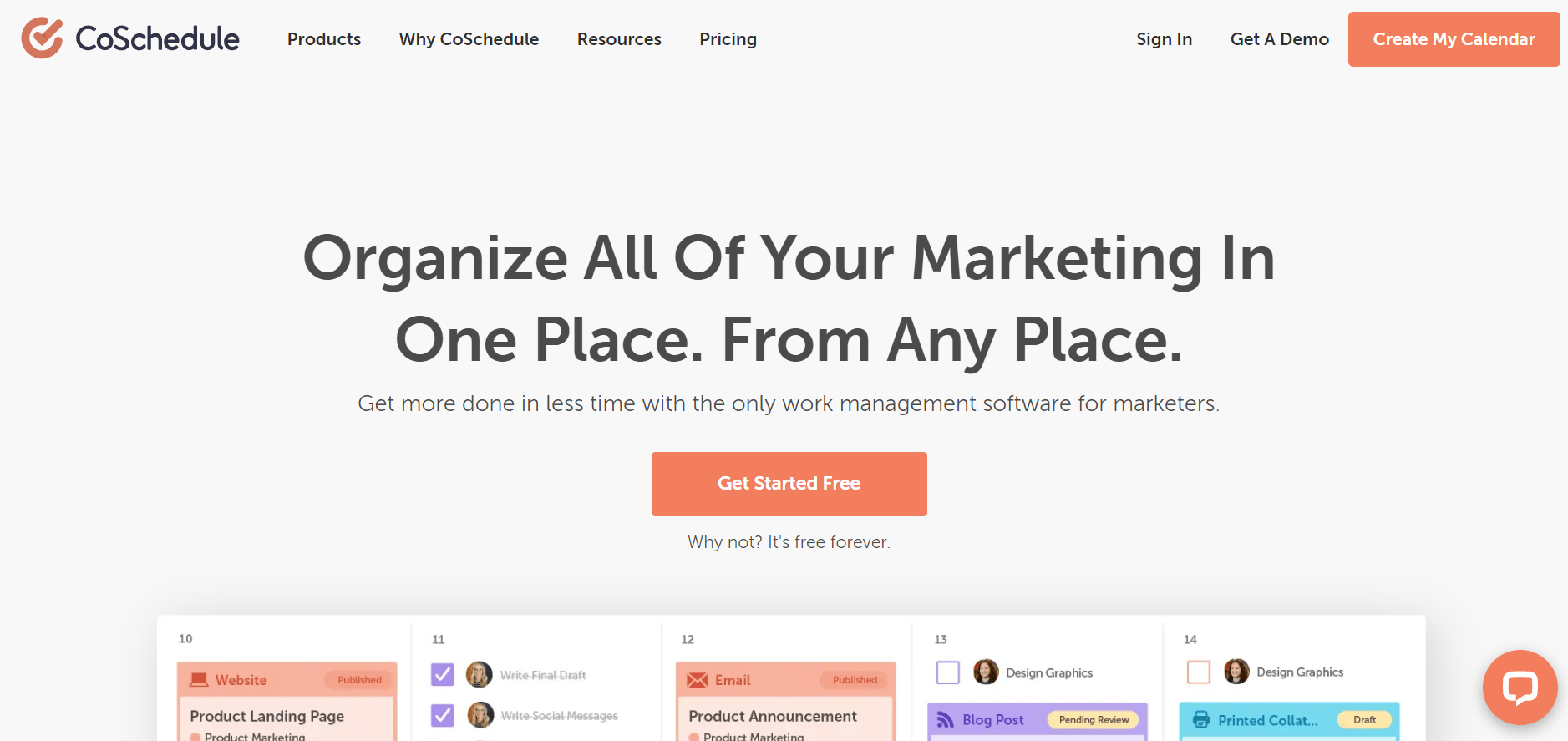Screen dimensions: 1568x741
Task: Click the RSS icon on the Blog Post card
Action: 946,719
